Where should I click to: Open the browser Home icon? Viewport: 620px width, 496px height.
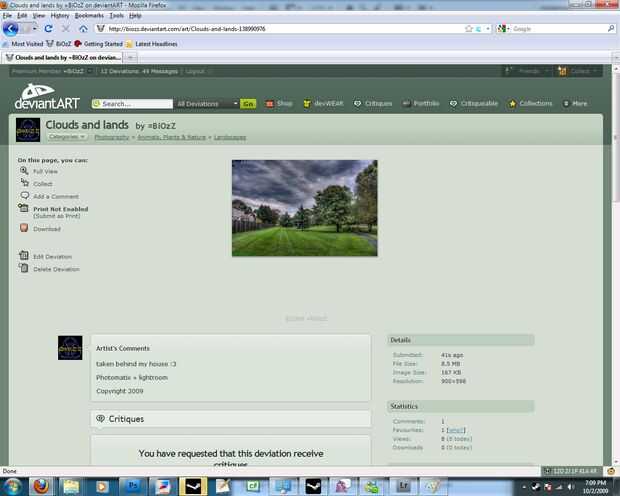point(83,28)
